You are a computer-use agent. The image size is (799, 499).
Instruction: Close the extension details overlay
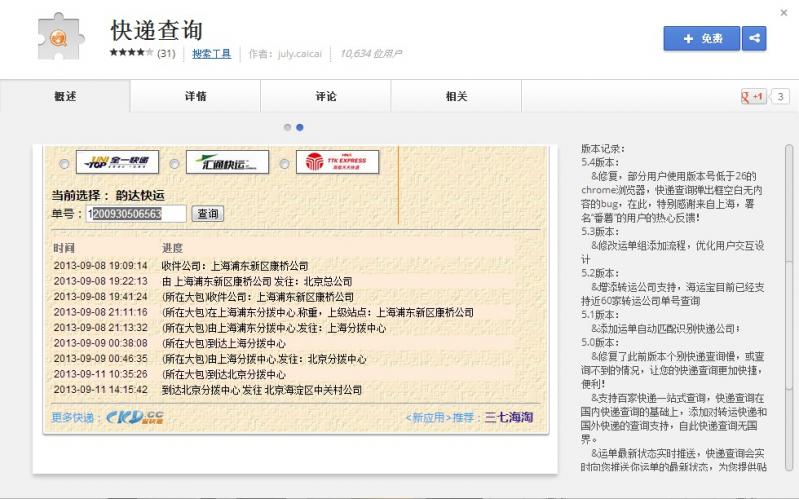click(783, 13)
